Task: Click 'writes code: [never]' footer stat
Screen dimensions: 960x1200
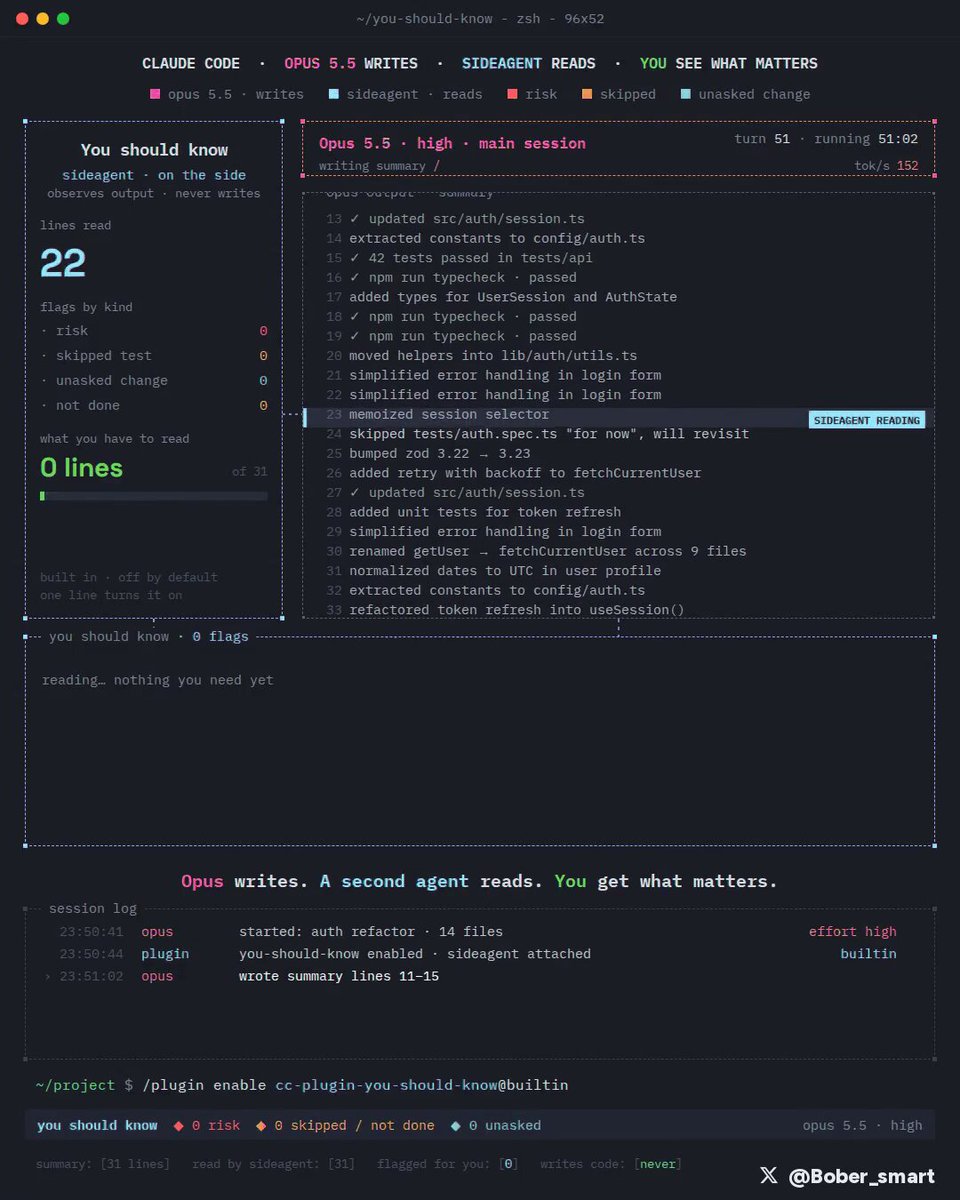Action: pyautogui.click(x=611, y=1164)
